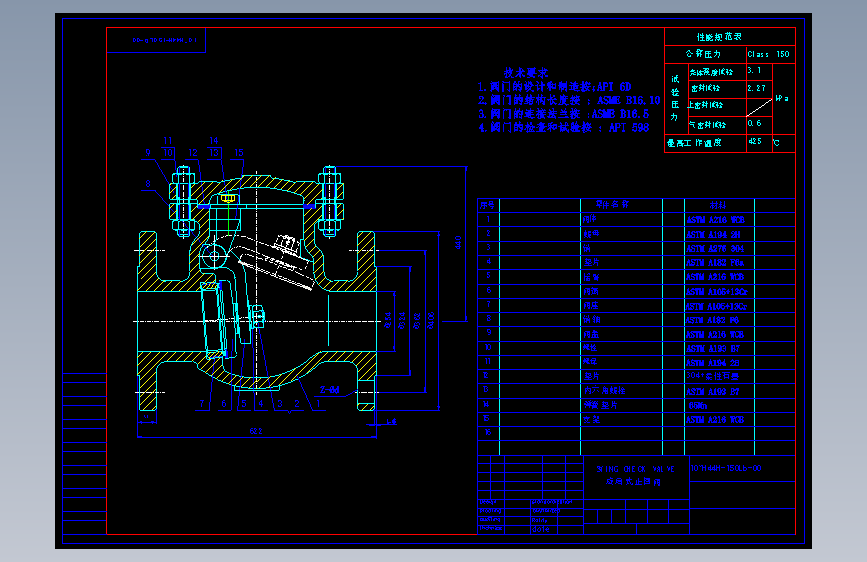The image size is (867, 562).
Task: Click the 3.1 test pressure value
Action: (754, 71)
